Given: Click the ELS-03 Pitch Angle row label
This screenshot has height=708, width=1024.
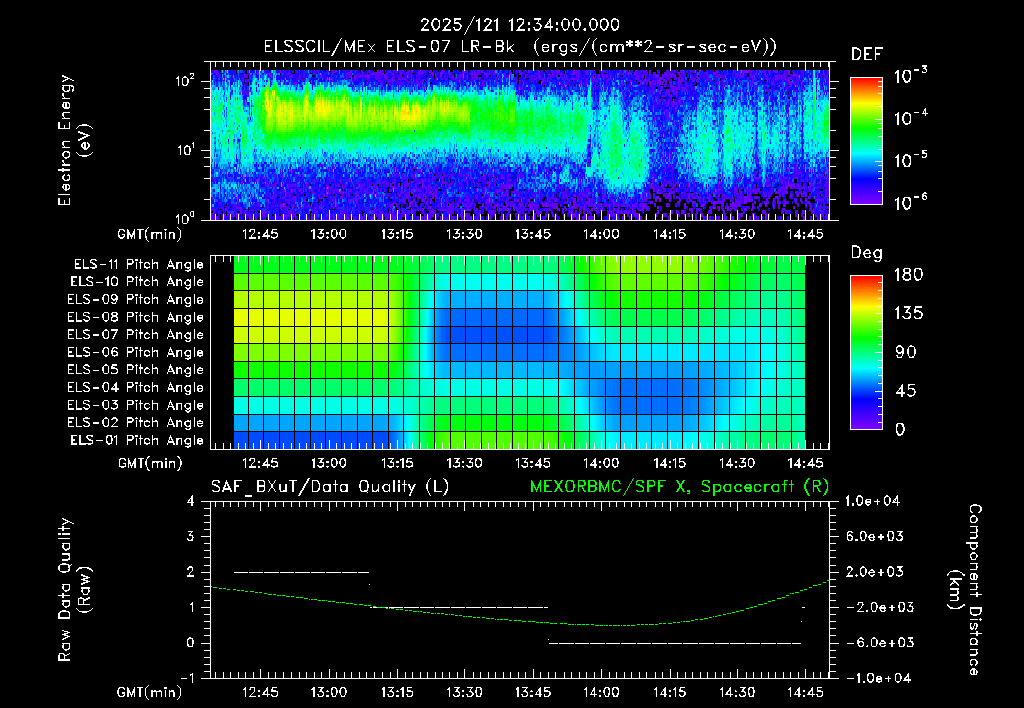Looking at the screenshot, I should pyautogui.click(x=135, y=406).
